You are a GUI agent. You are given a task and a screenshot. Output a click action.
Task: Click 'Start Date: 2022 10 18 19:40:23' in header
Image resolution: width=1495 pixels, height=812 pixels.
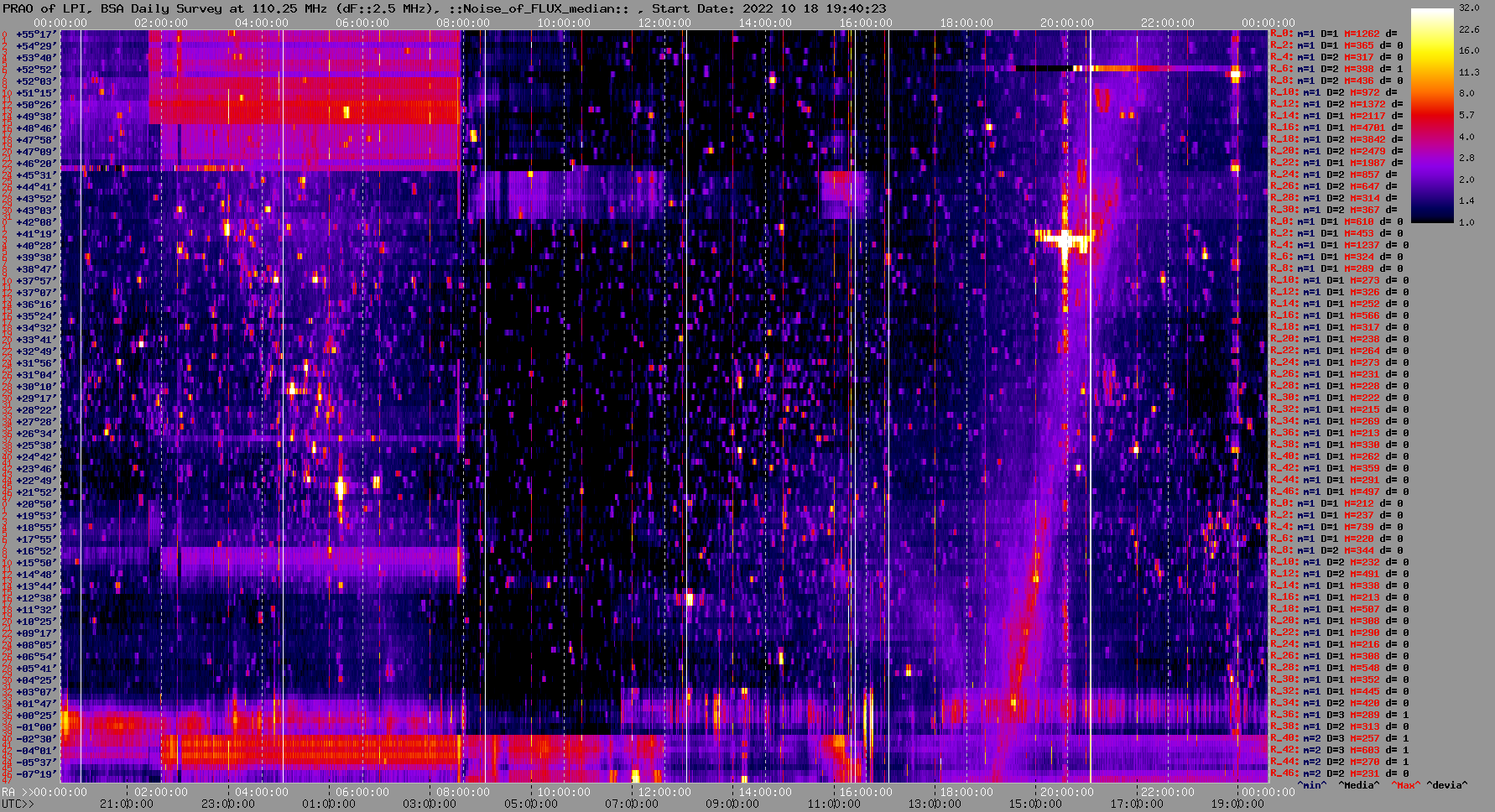(769, 8)
